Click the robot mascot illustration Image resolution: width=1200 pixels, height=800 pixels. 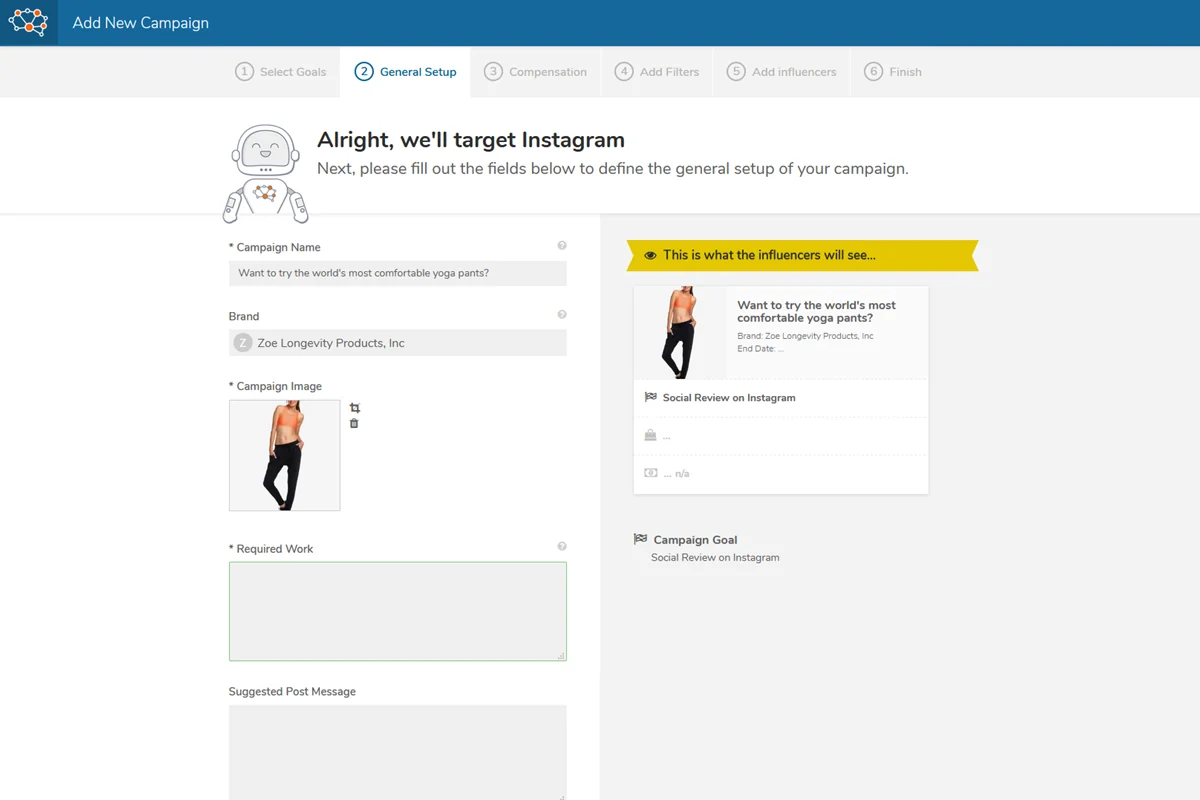click(265, 173)
